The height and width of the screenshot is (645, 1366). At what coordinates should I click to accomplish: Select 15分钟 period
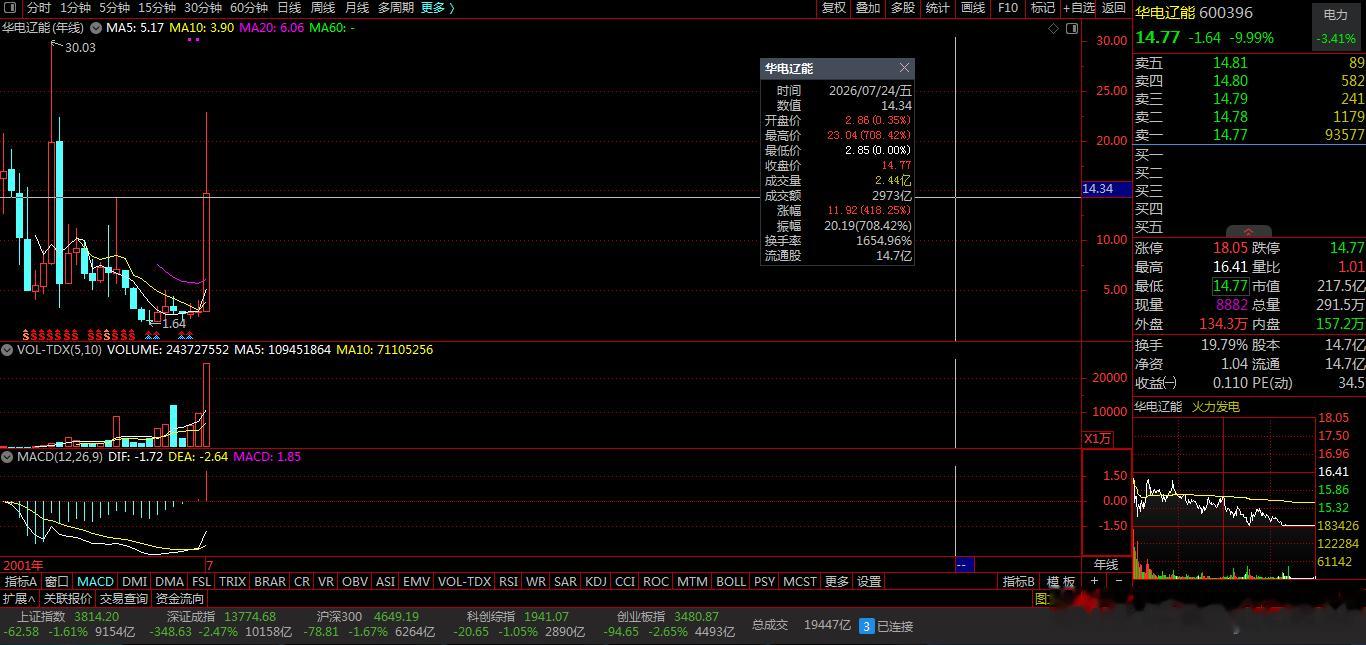[156, 8]
